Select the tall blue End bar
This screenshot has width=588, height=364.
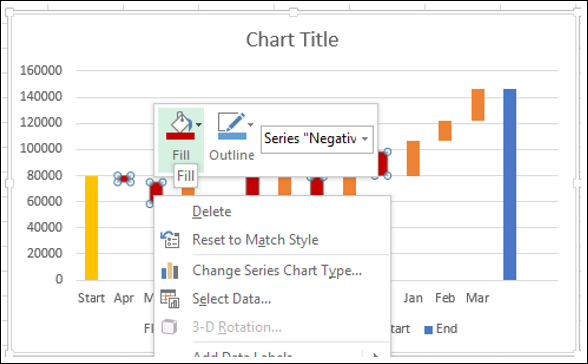[x=510, y=184]
